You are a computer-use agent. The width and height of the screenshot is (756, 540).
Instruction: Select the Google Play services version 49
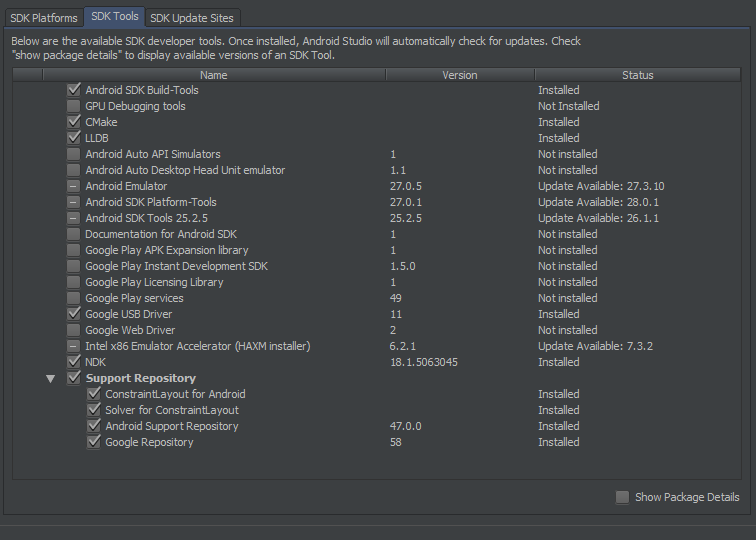tap(395, 298)
